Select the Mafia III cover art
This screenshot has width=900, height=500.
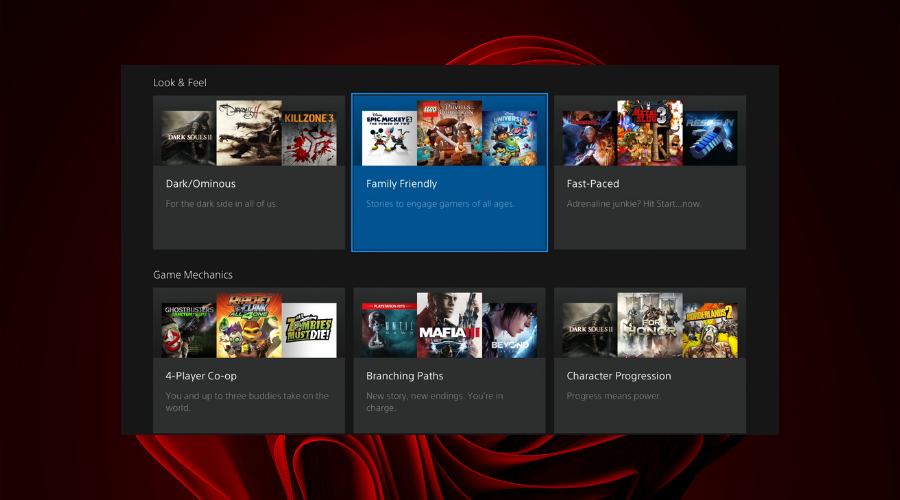pyautogui.click(x=449, y=325)
